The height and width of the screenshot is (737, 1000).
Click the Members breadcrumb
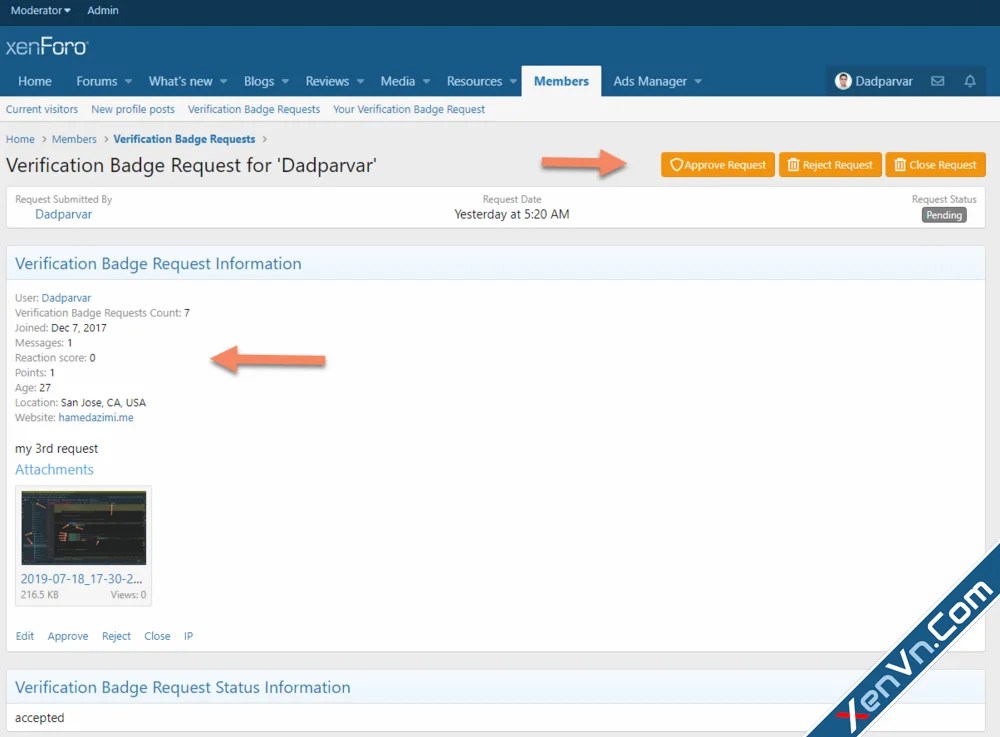coord(74,139)
